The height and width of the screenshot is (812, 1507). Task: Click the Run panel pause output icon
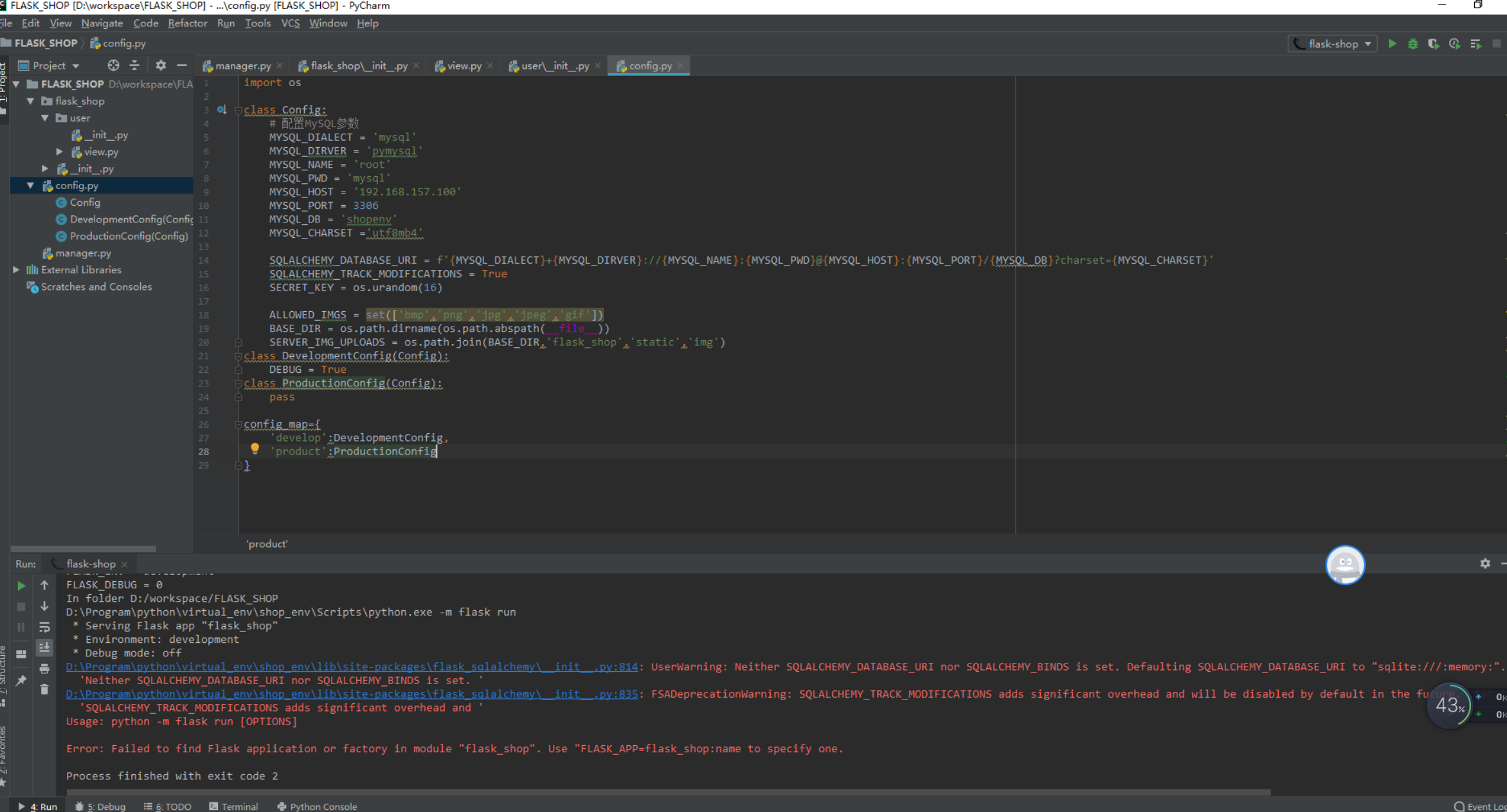tap(21, 627)
